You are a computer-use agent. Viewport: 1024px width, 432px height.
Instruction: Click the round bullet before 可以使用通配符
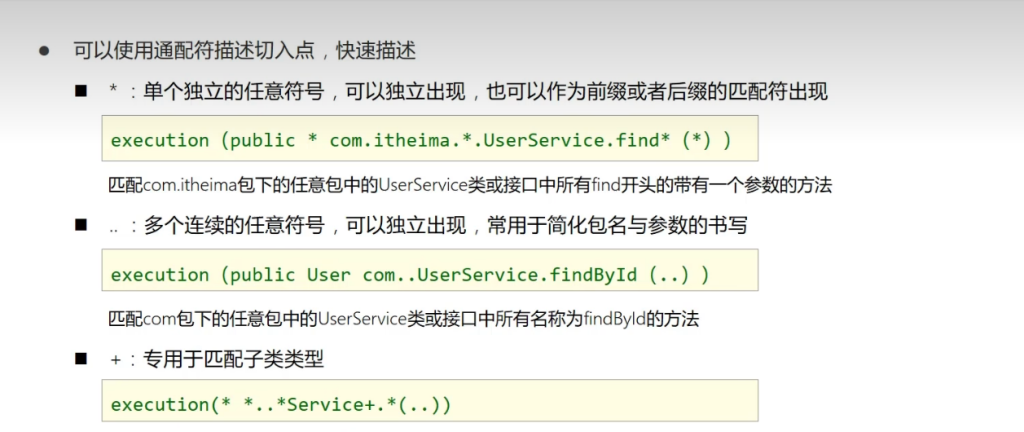(x=44, y=52)
